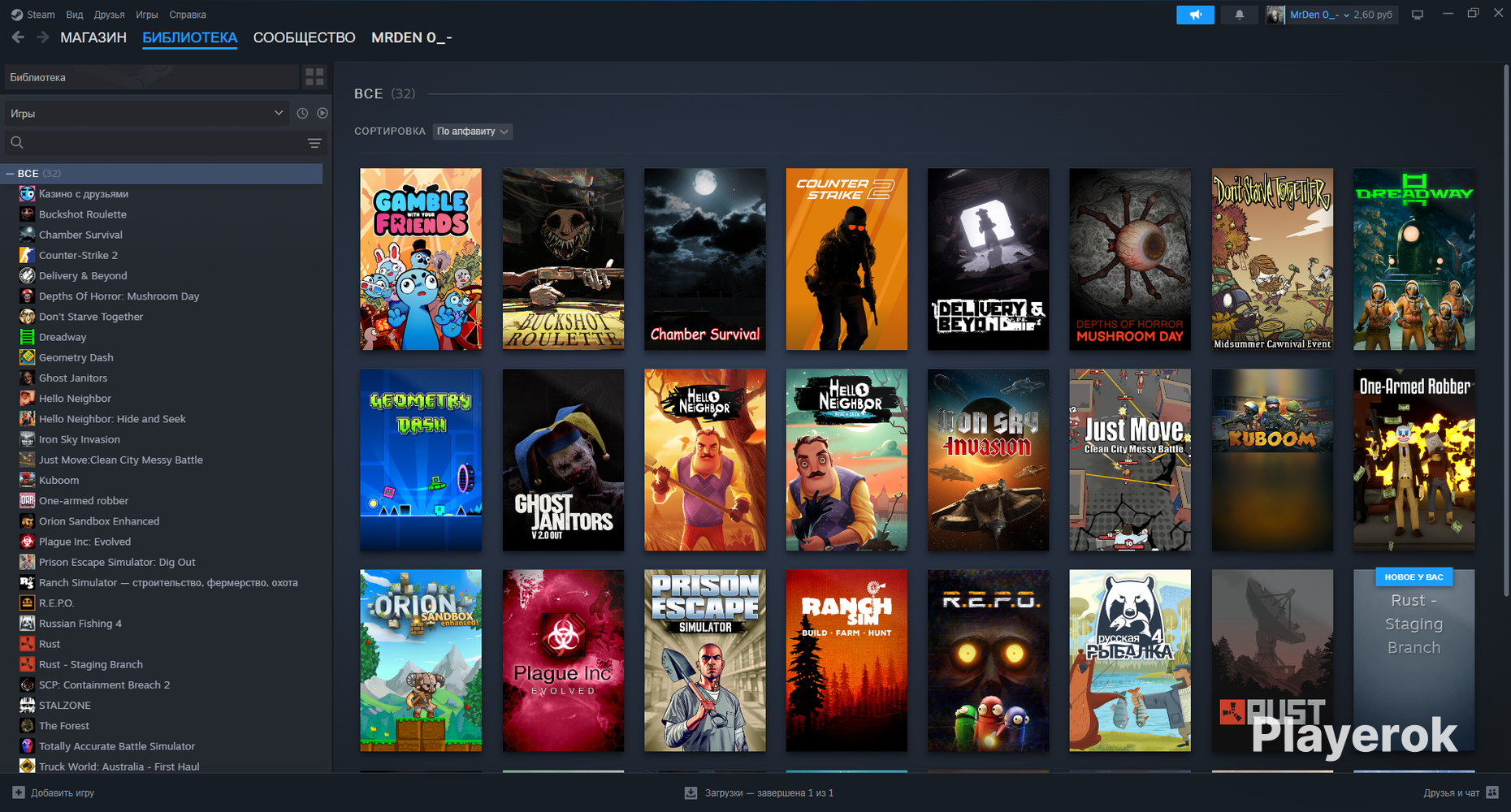Open the Справка menu
This screenshot has width=1511, height=812.
point(188,15)
